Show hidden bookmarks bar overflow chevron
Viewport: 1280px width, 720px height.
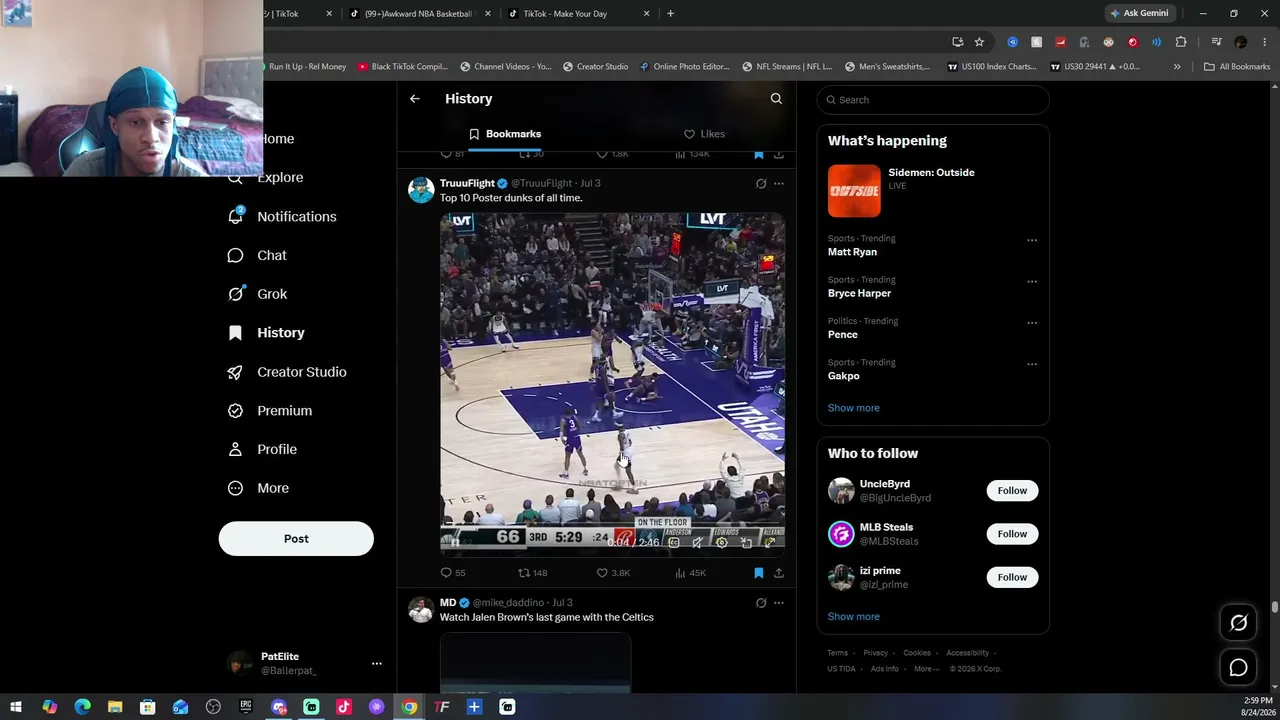click(x=1177, y=67)
